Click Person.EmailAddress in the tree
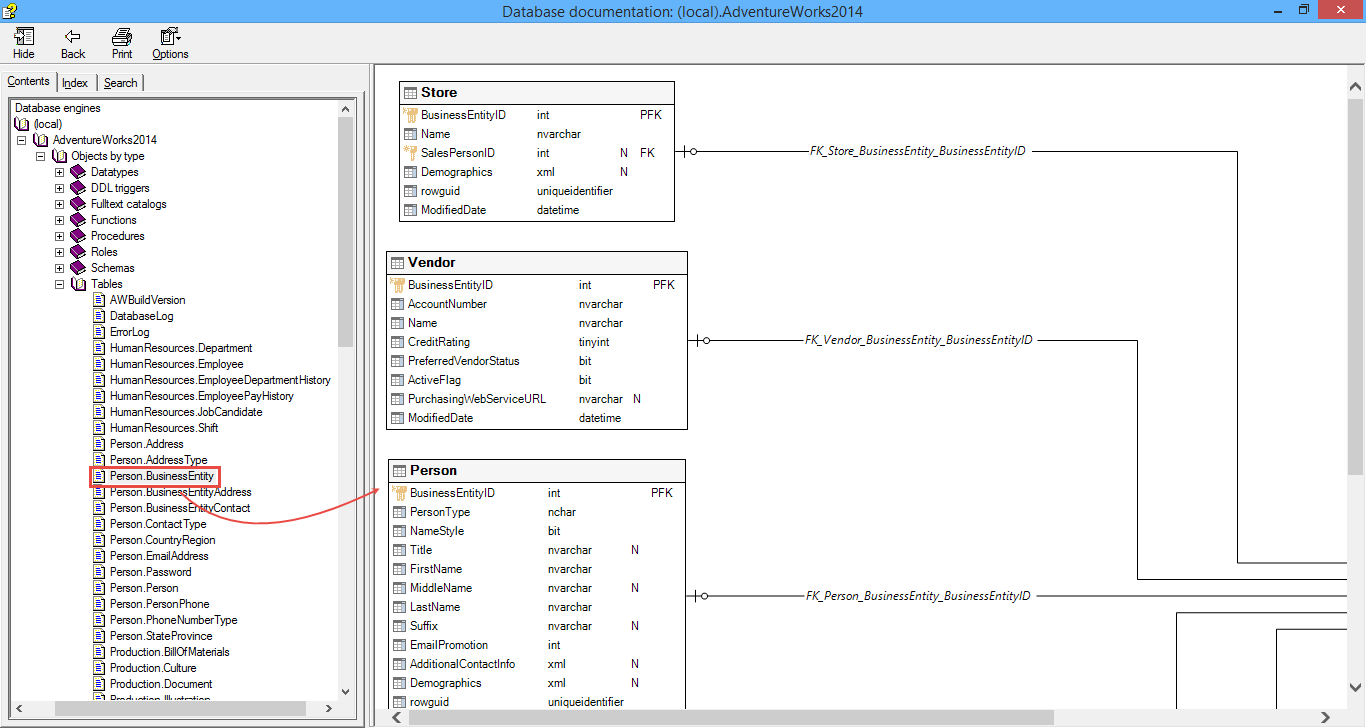 point(159,556)
